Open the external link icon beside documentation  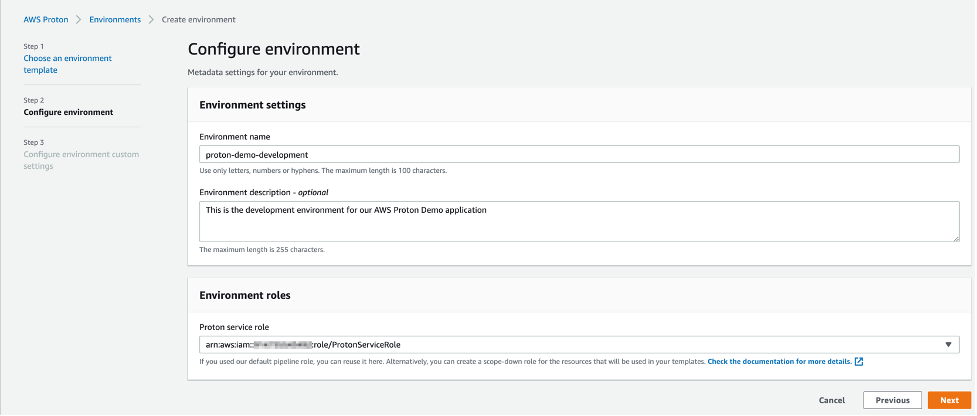[x=859, y=361]
